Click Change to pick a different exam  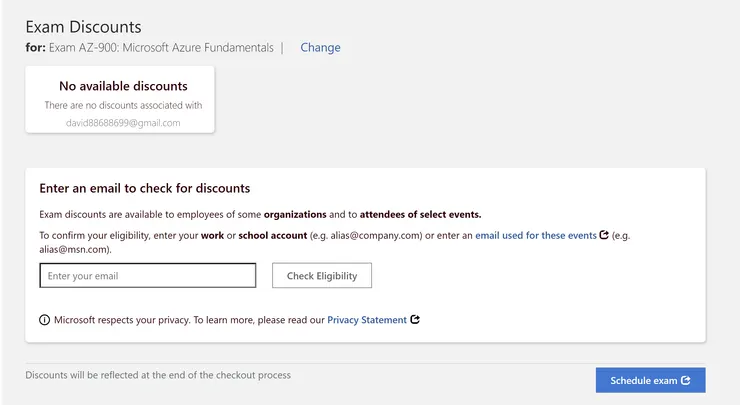pos(320,47)
